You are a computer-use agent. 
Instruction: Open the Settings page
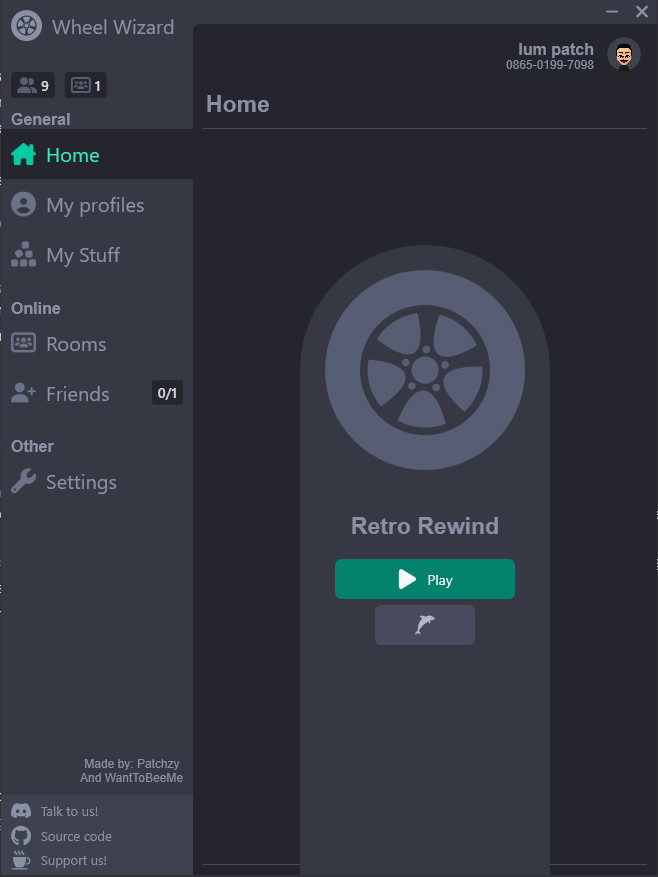81,482
